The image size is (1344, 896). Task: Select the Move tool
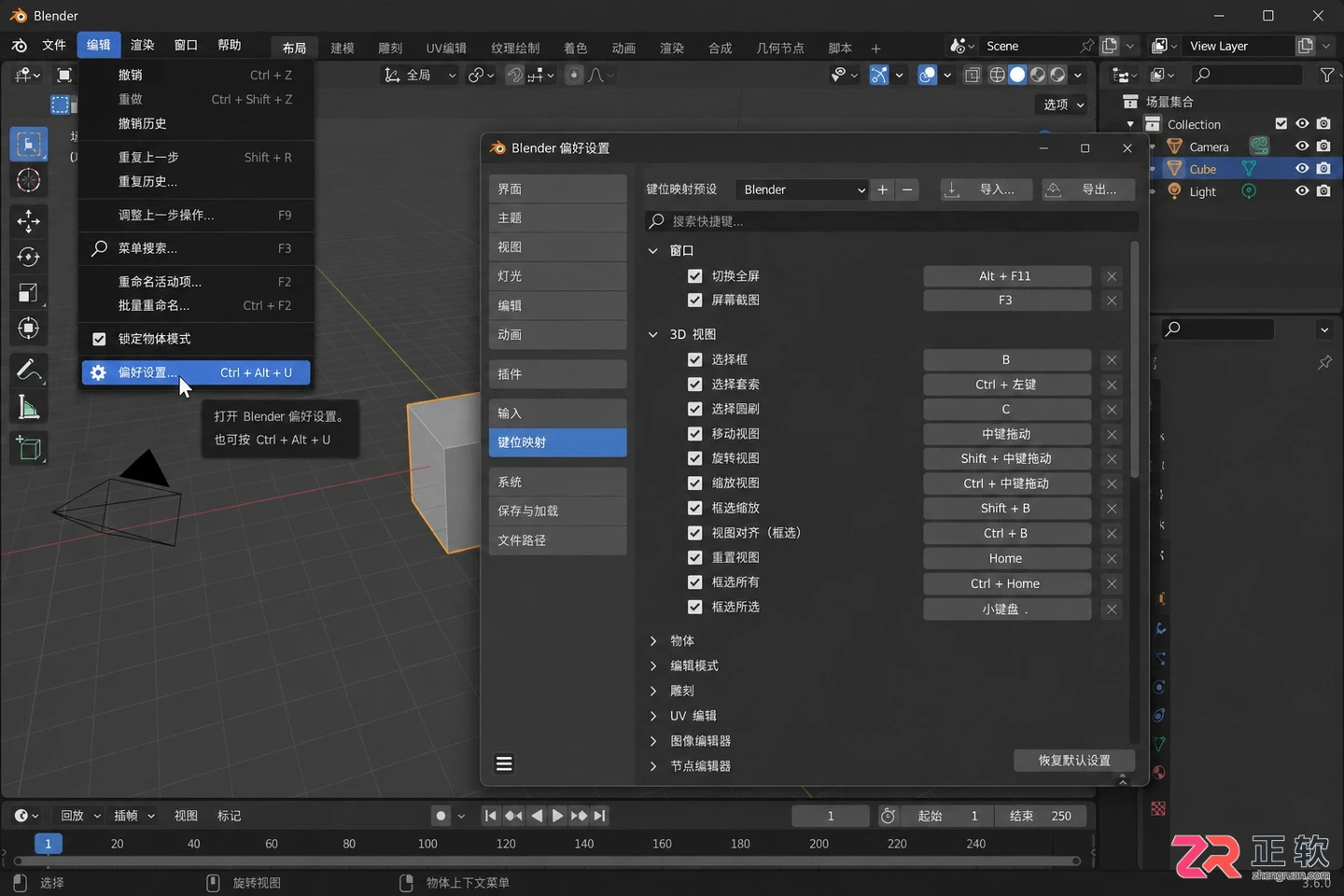point(29,221)
